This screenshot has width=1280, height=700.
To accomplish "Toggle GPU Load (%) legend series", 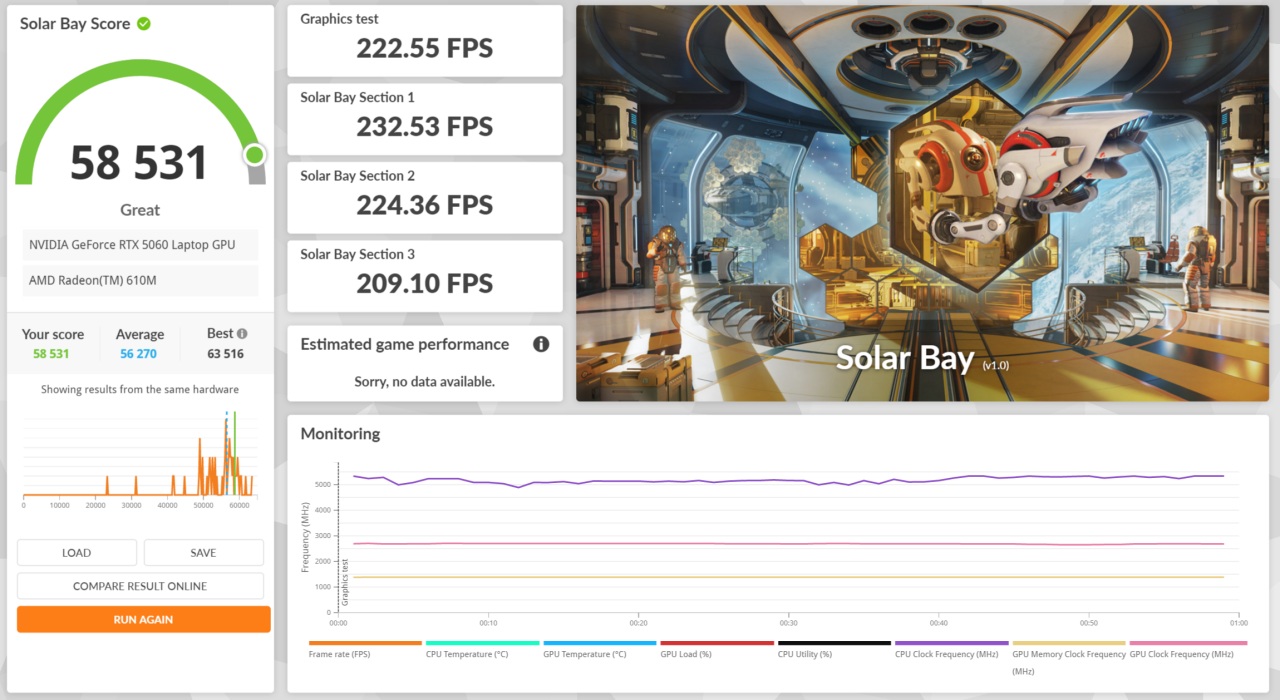I will pos(716,649).
